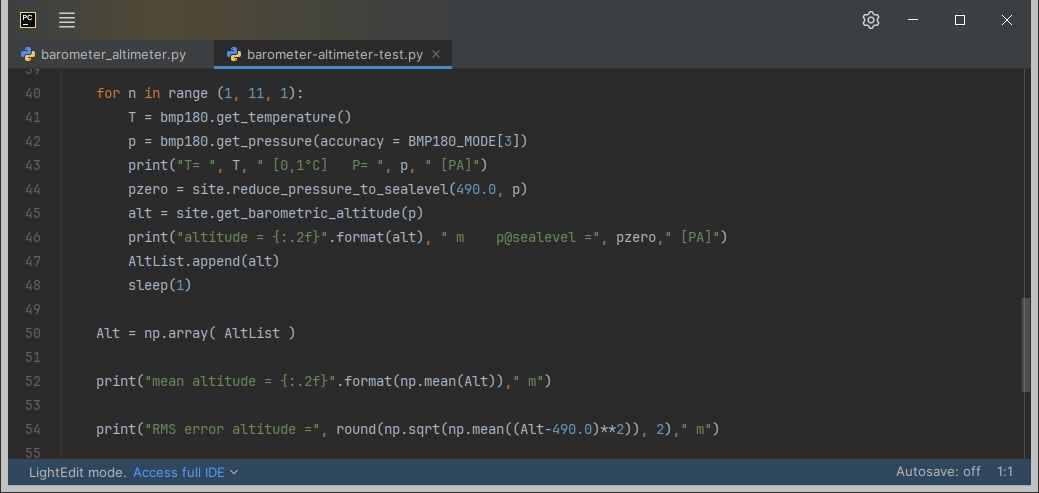
Task: Click the 1:1 cursor position indicator
Action: point(1005,472)
